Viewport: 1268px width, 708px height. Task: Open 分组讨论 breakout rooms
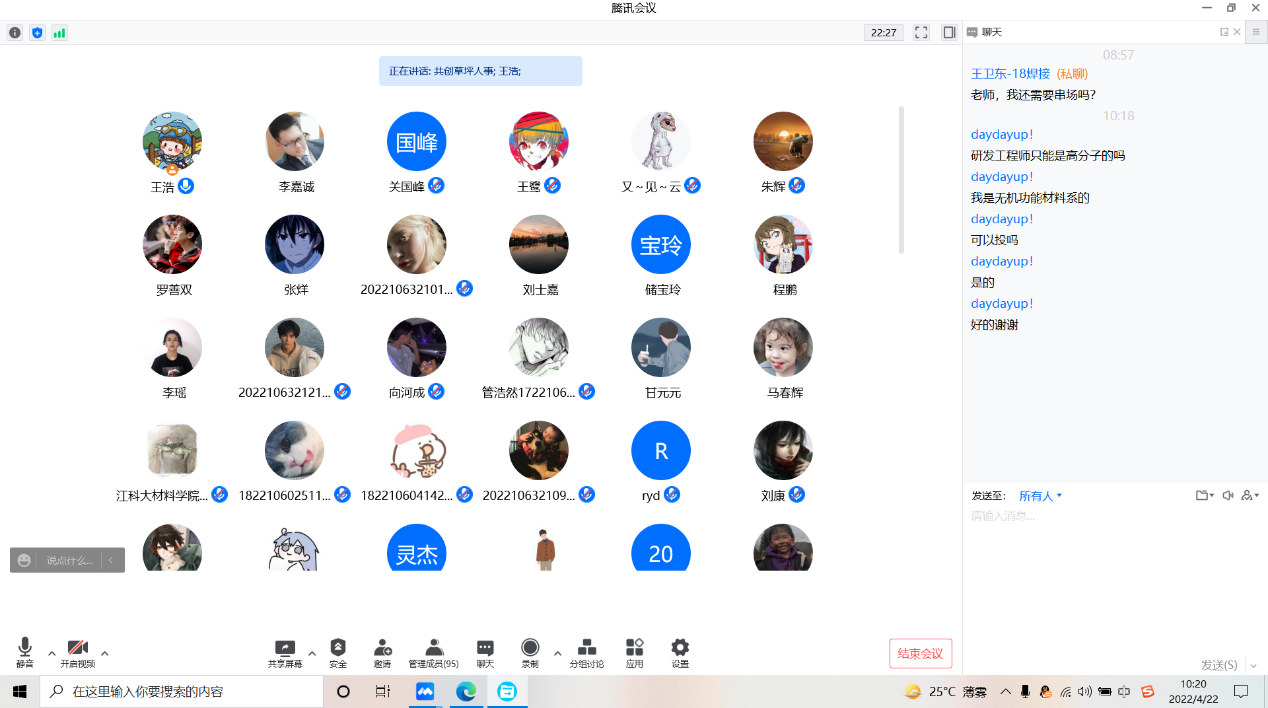point(587,652)
